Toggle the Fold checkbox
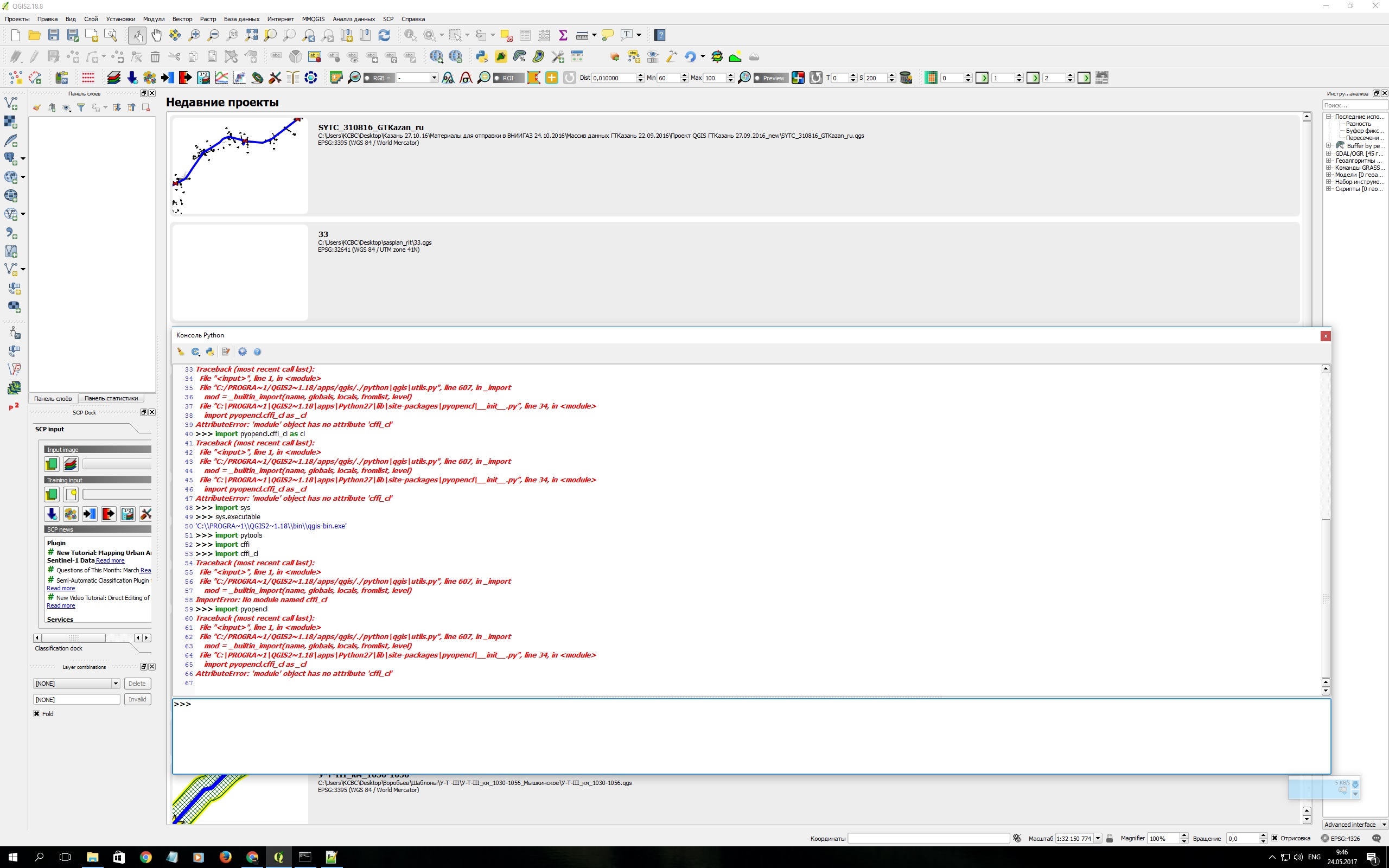The image size is (1389, 868). [37, 713]
